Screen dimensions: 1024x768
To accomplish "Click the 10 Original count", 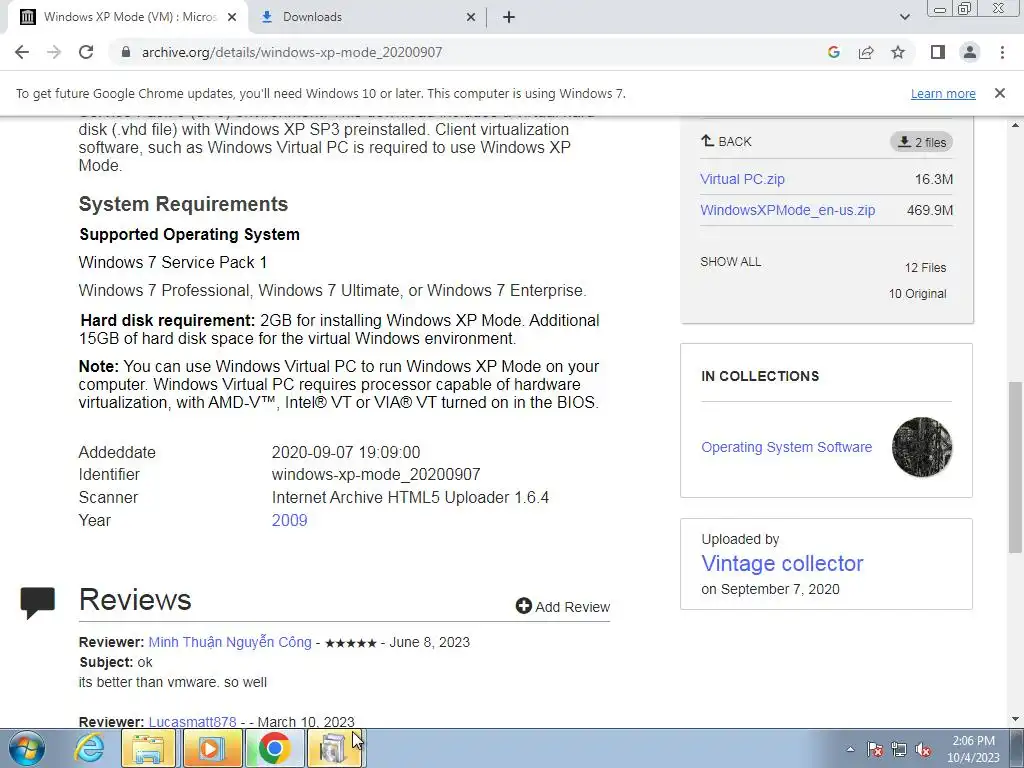I will pos(917,294).
